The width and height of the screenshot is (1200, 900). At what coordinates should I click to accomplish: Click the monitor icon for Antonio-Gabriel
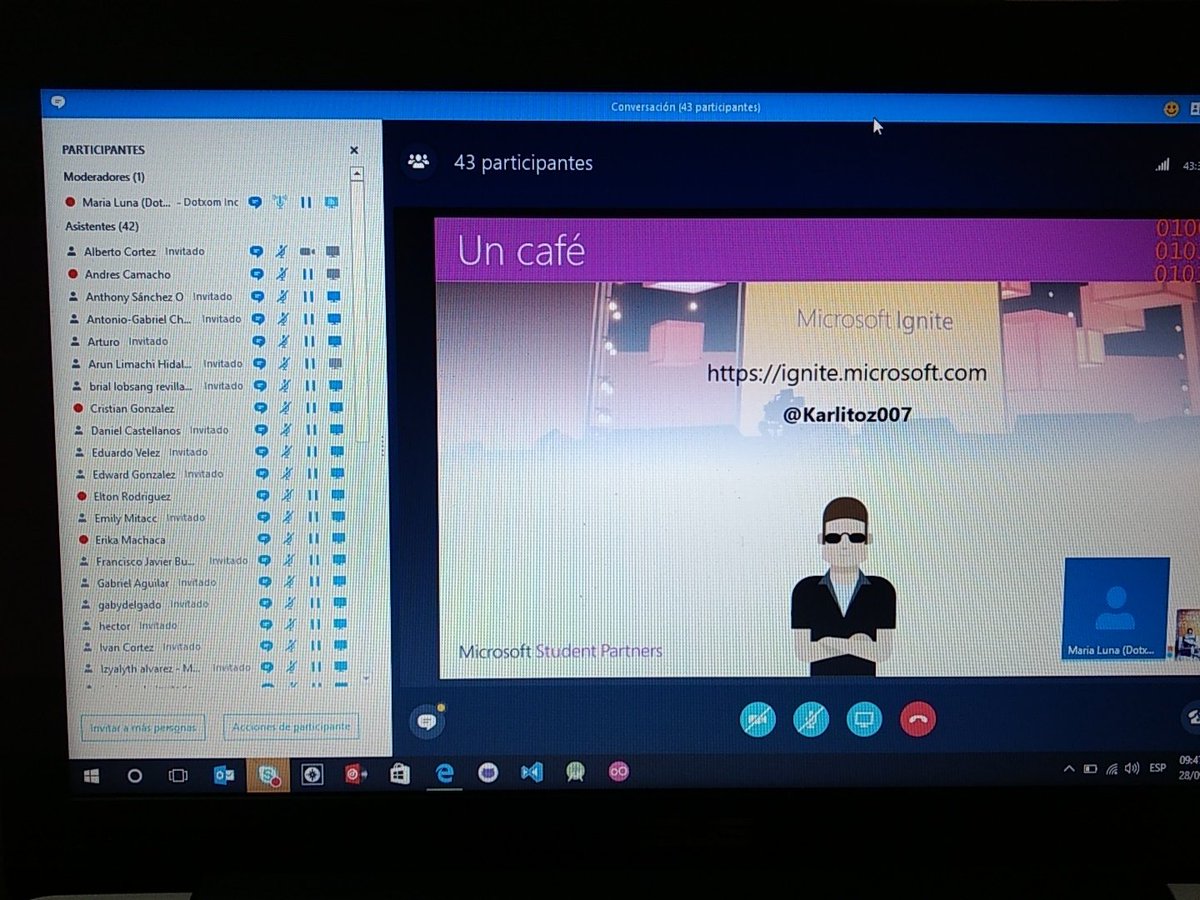(334, 319)
